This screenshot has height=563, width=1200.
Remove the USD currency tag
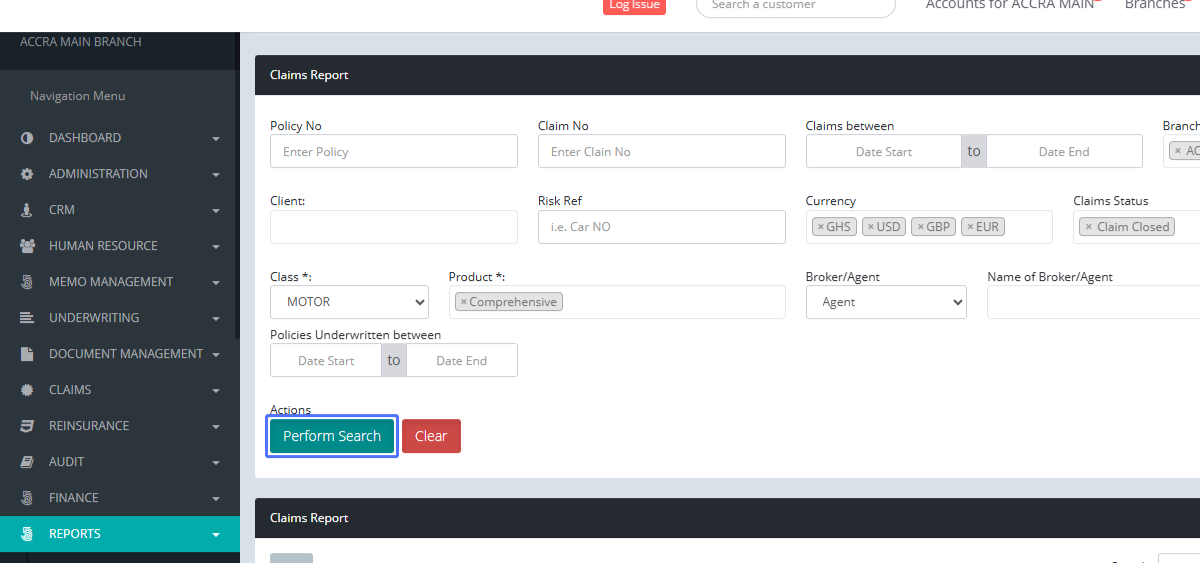871,227
